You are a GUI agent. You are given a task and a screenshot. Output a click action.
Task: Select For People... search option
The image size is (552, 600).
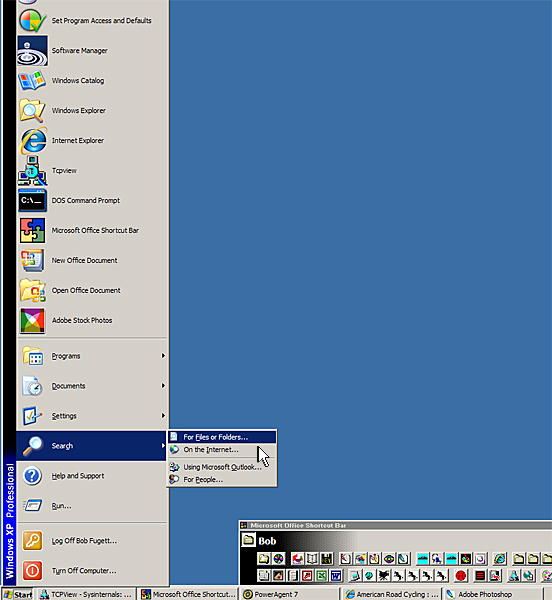[x=222, y=479]
